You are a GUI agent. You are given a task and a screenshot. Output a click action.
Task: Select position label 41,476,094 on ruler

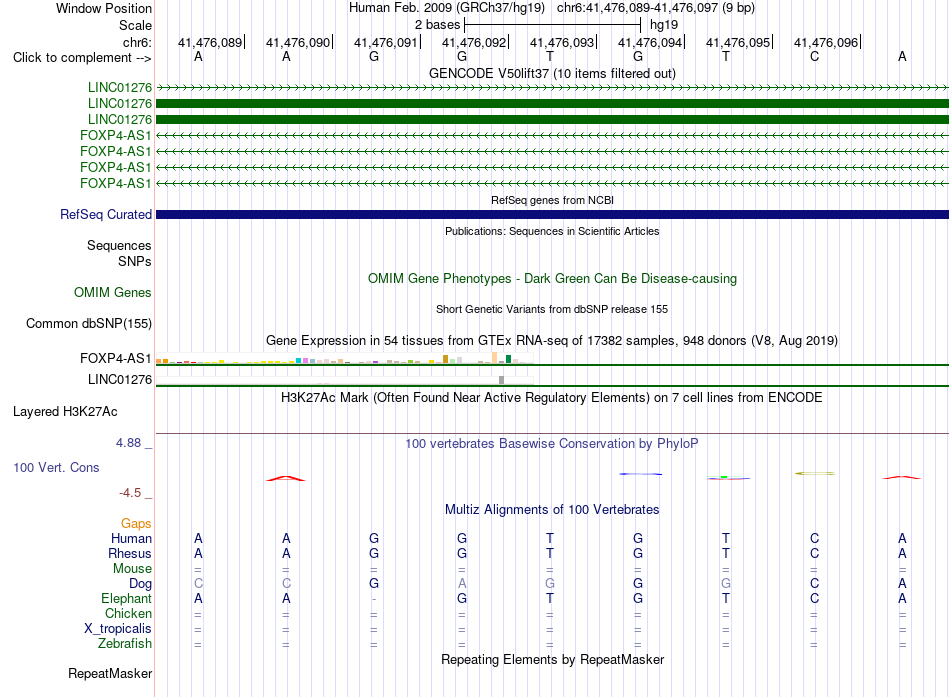coord(650,42)
